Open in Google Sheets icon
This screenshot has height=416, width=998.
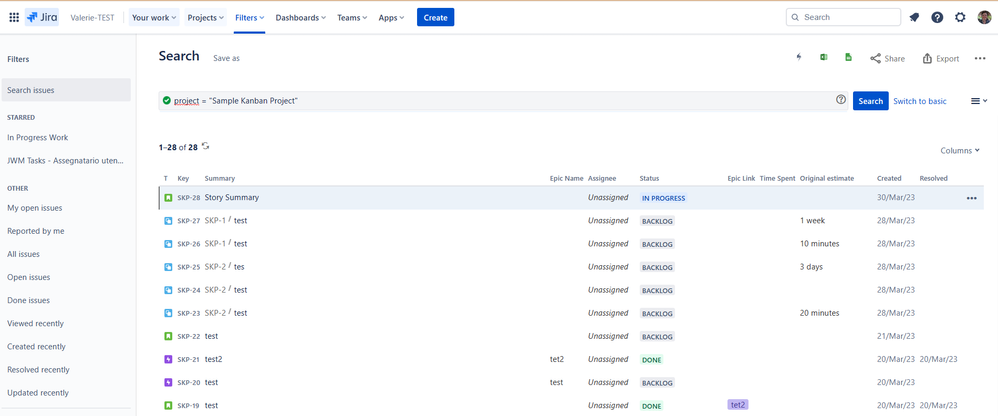[x=848, y=57]
